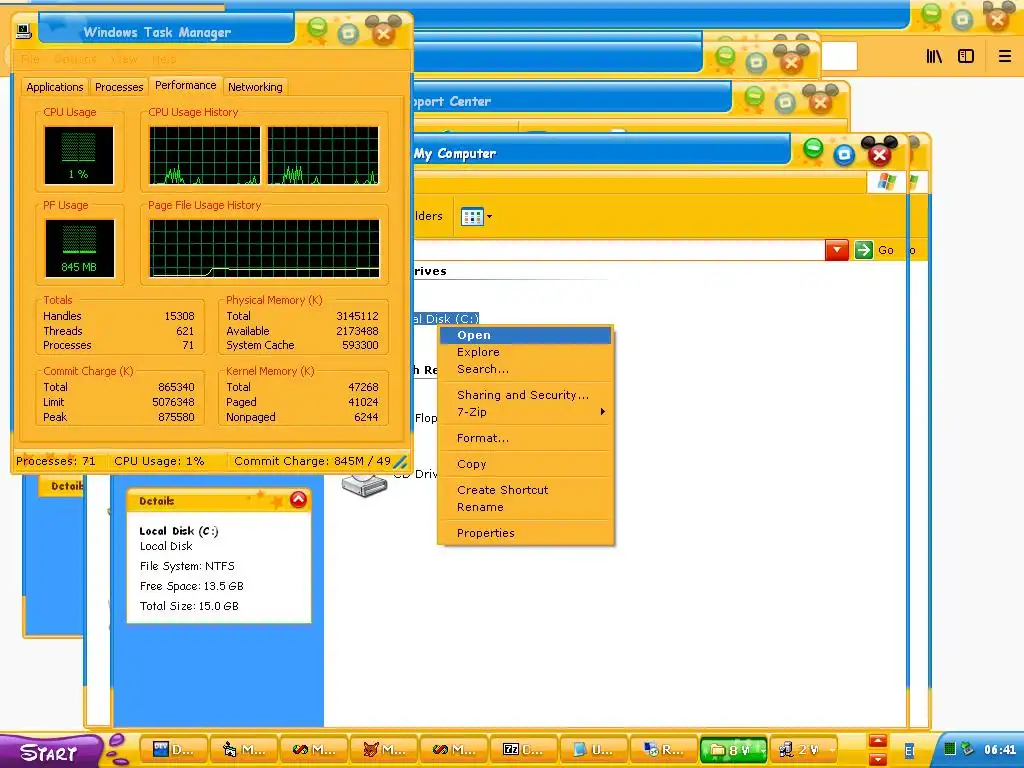Click the Handles value 15308
The height and width of the screenshot is (768, 1024).
tap(179, 316)
